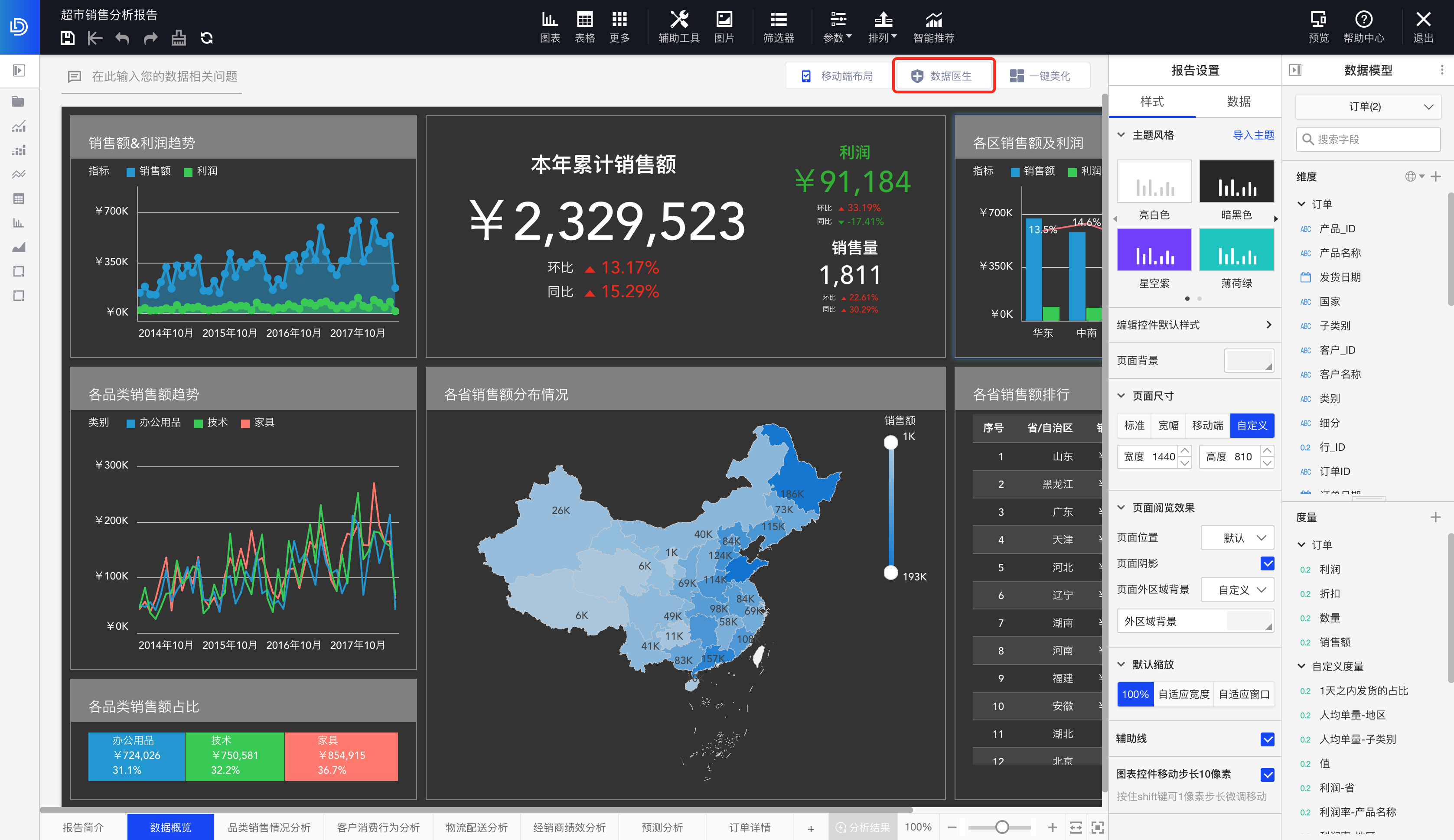Toggle the 辅助线 checkbox
1454x840 pixels.
pos(1267,739)
